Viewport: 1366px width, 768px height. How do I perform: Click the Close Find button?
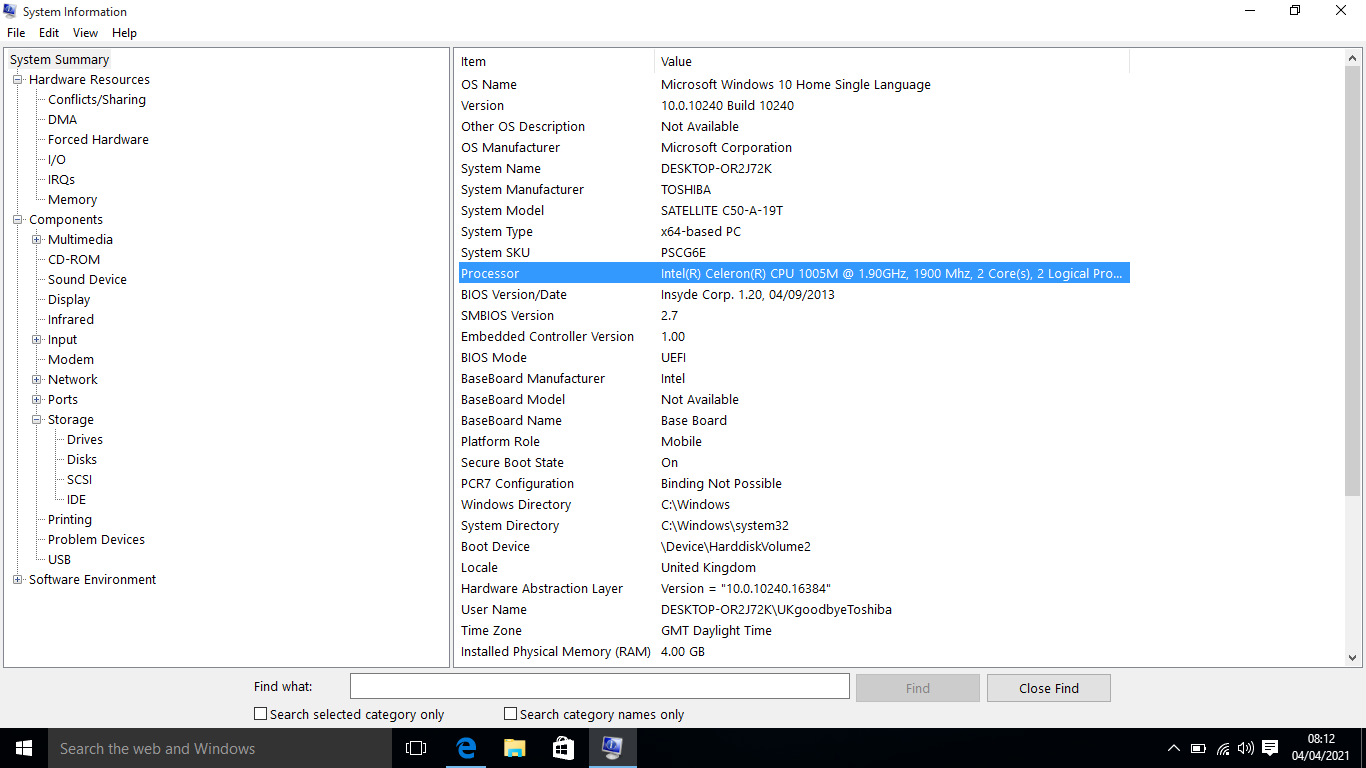(x=1048, y=688)
